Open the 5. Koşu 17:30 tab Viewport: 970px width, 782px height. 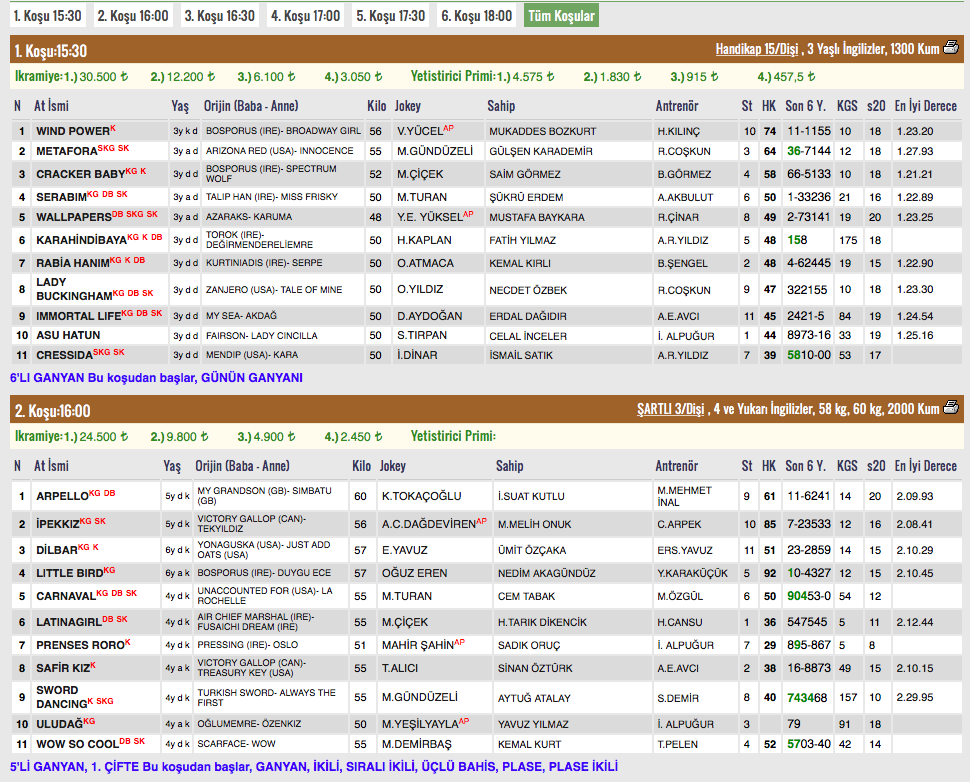coord(390,16)
